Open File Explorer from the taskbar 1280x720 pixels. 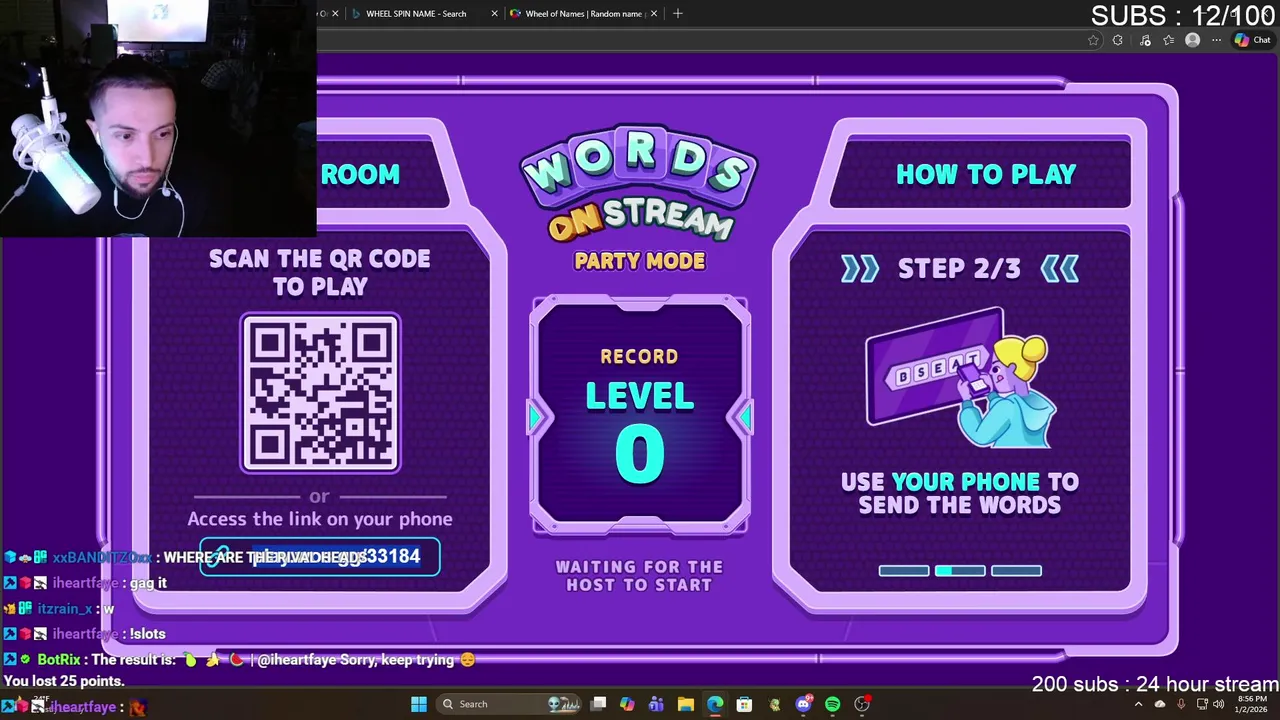[685, 704]
